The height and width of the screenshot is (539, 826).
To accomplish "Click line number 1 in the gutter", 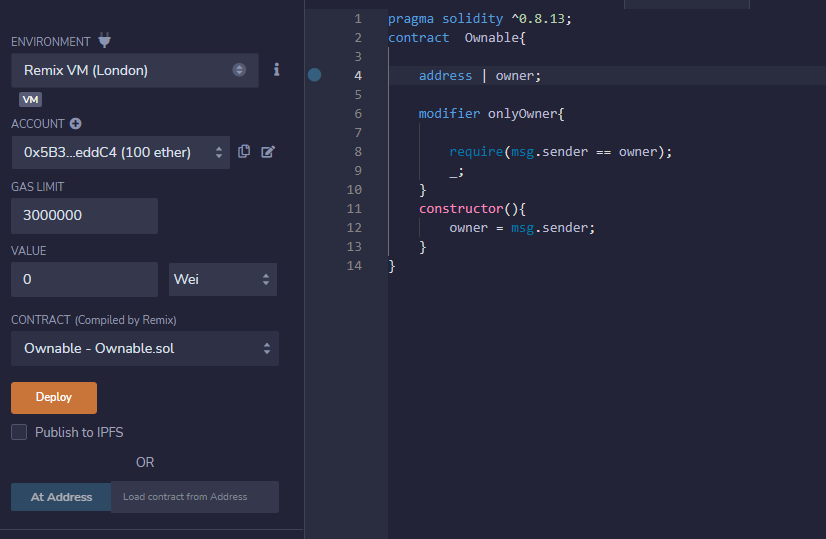I will pos(358,19).
